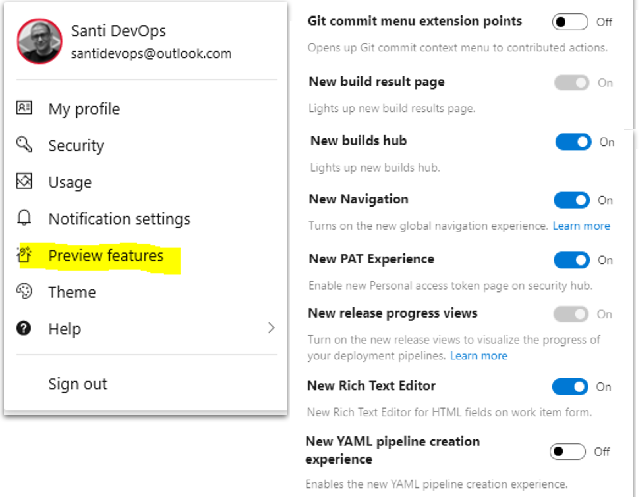
Task: Open Learn more link for release progress views
Action: [x=478, y=355]
